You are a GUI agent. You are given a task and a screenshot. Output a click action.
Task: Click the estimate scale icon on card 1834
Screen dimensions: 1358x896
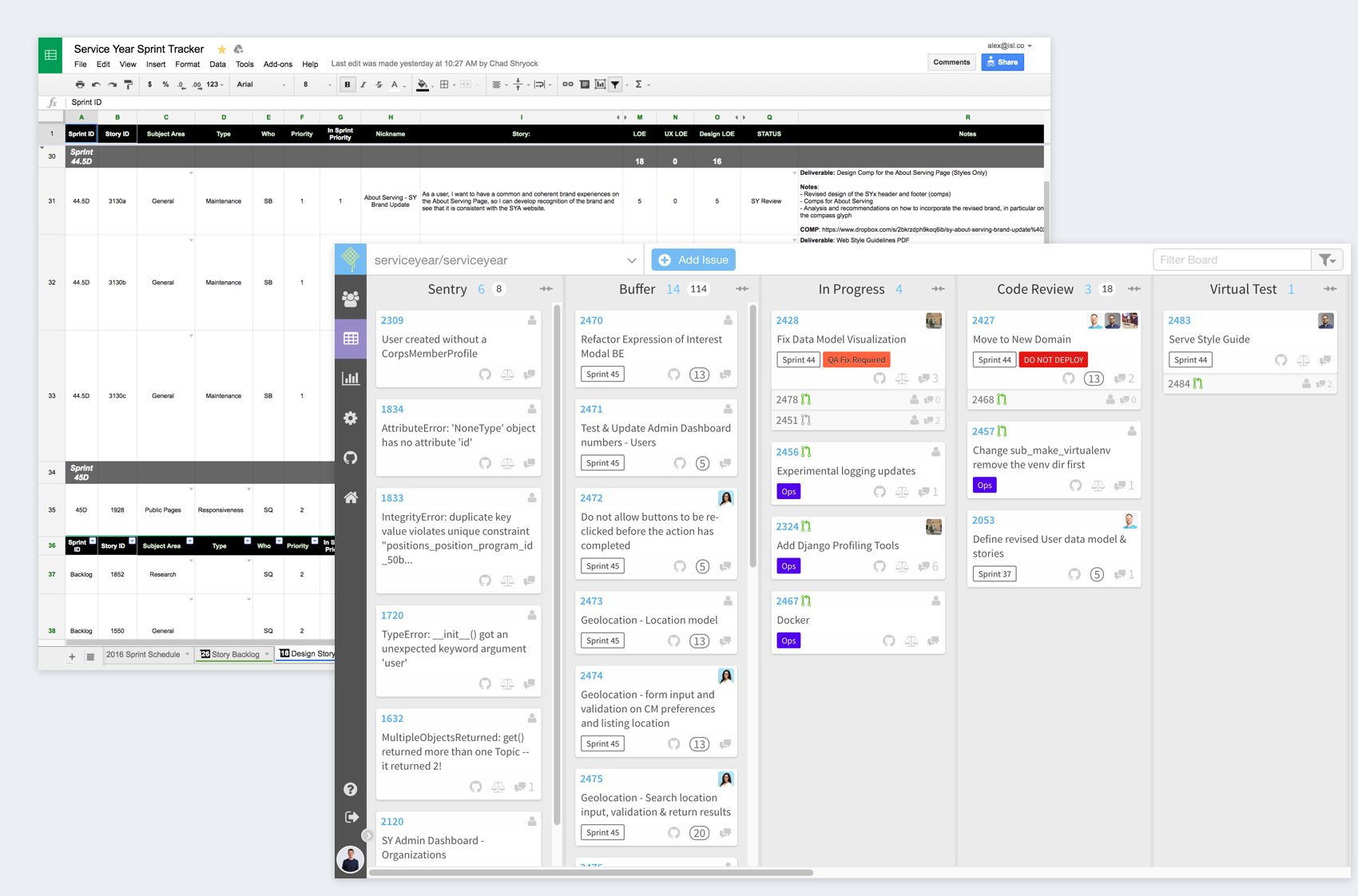507,463
